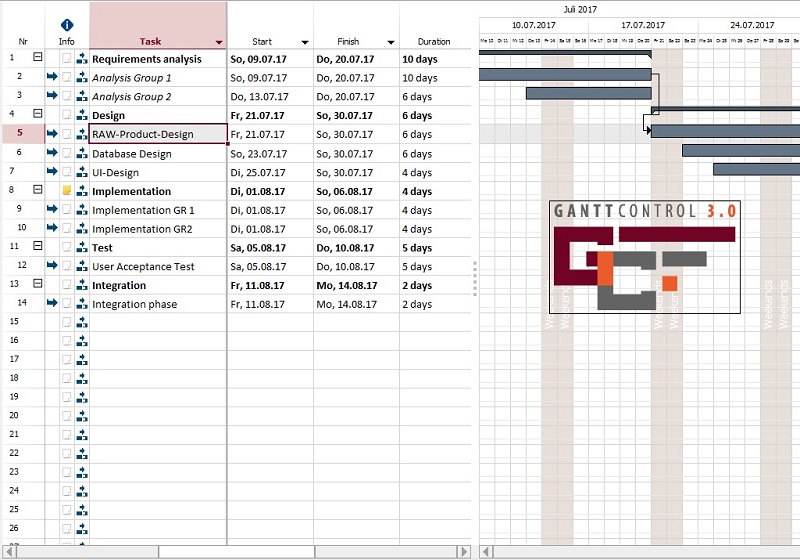
Task: Click the blue arrow indicator in Implementation GR 1 row
Action: [52, 209]
